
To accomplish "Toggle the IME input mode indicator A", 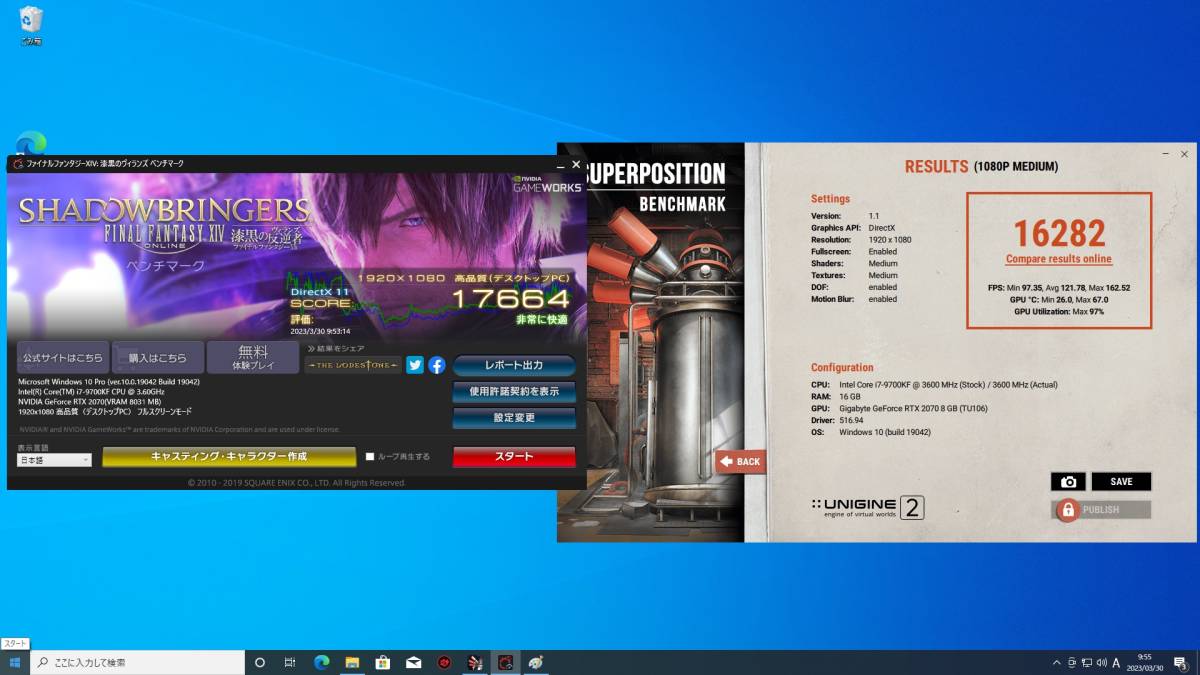I will tap(1116, 662).
